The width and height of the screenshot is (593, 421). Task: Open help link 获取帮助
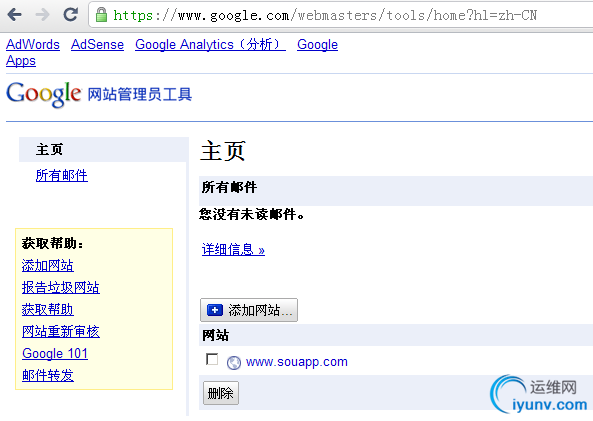(48, 309)
